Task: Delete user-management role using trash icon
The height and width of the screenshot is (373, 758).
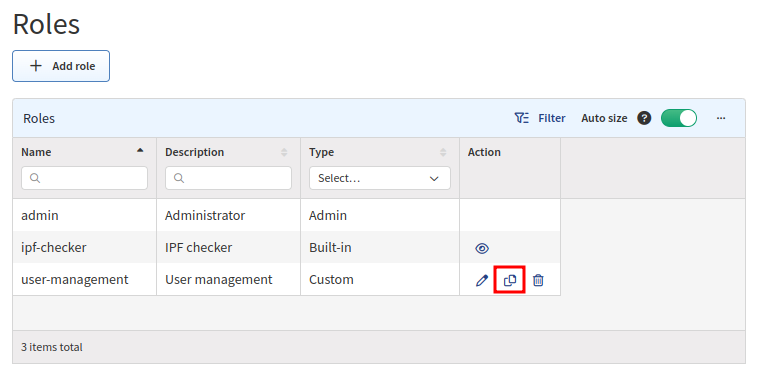Action: 538,280
